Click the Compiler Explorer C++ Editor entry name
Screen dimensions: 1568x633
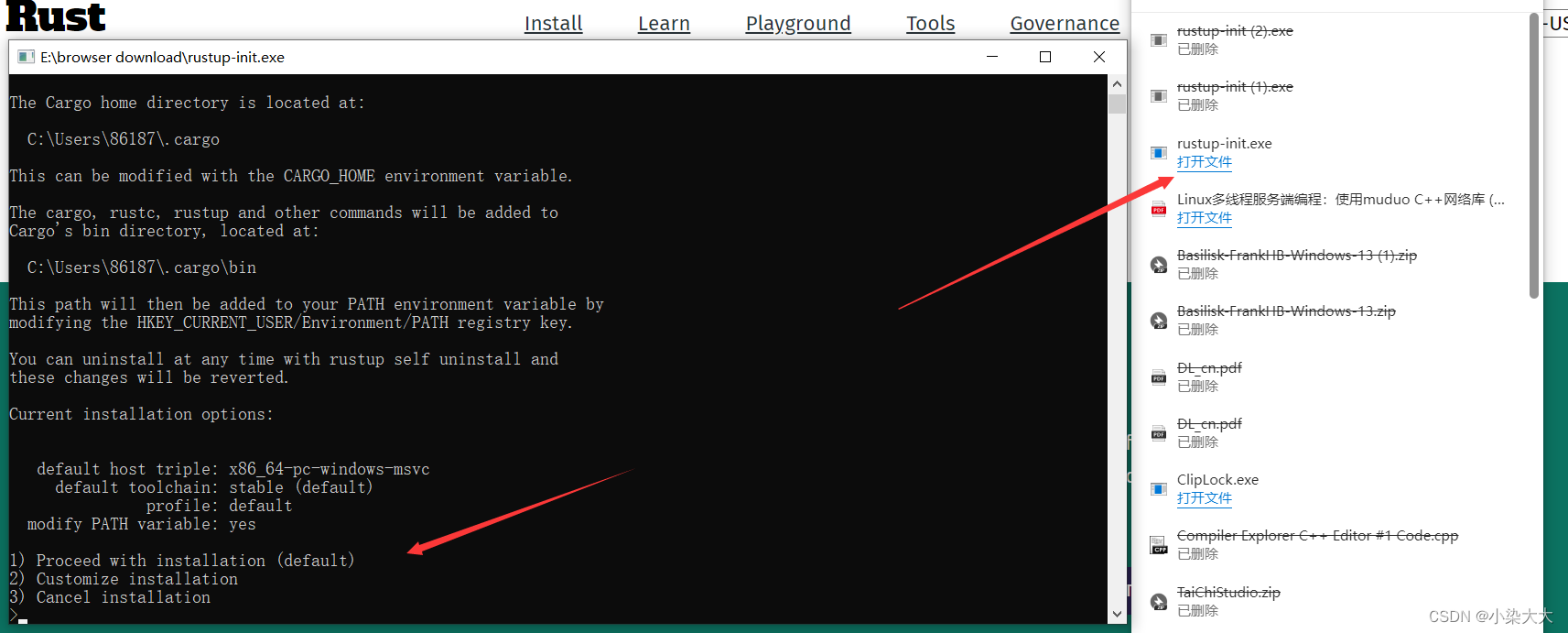click(x=1317, y=536)
